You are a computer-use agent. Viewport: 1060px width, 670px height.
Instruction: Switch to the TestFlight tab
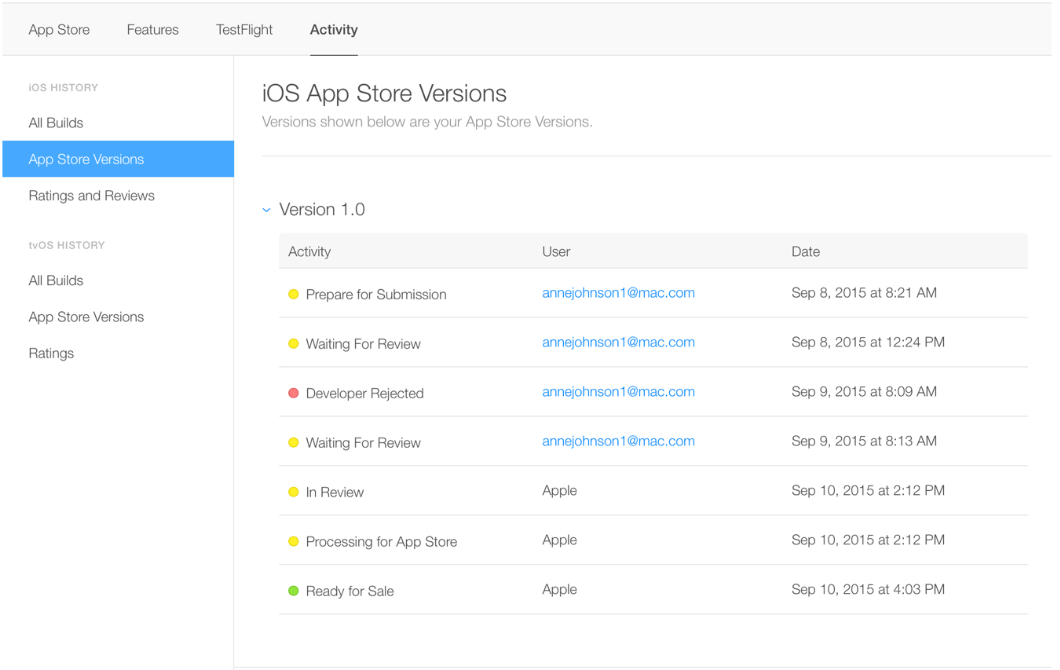point(243,29)
